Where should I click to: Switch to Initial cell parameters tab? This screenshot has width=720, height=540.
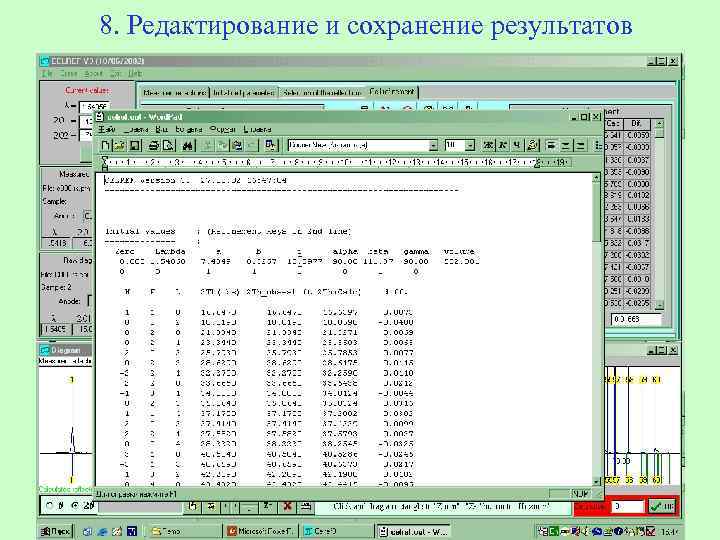tap(244, 93)
